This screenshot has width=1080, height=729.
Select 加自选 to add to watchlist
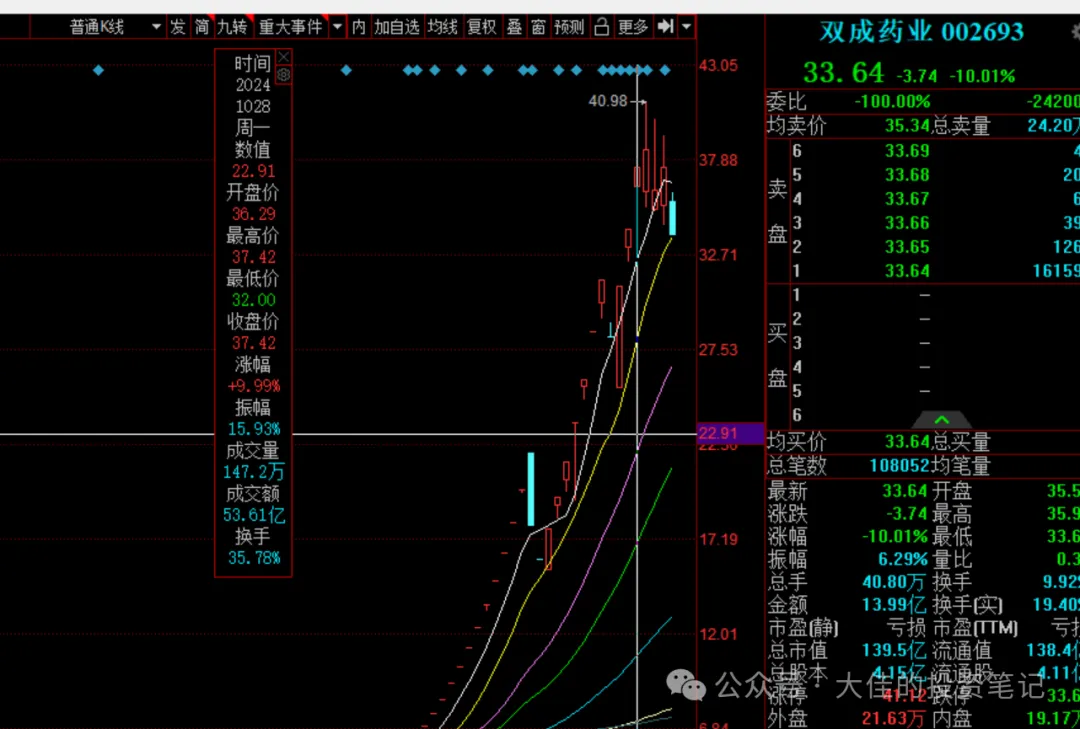[x=397, y=27]
